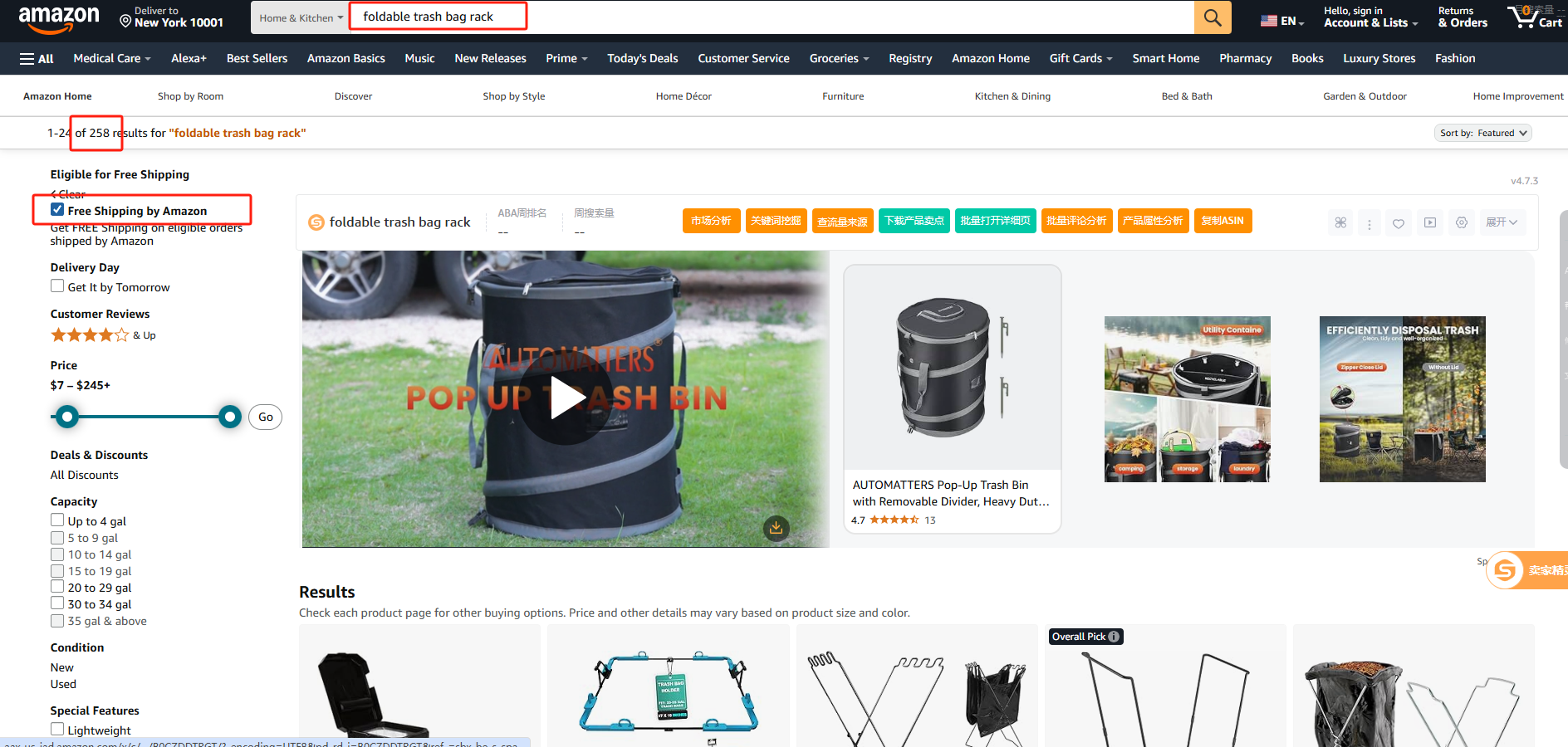Click the 市场分析 button
Viewport: 1568px width, 747px height.
(x=711, y=221)
